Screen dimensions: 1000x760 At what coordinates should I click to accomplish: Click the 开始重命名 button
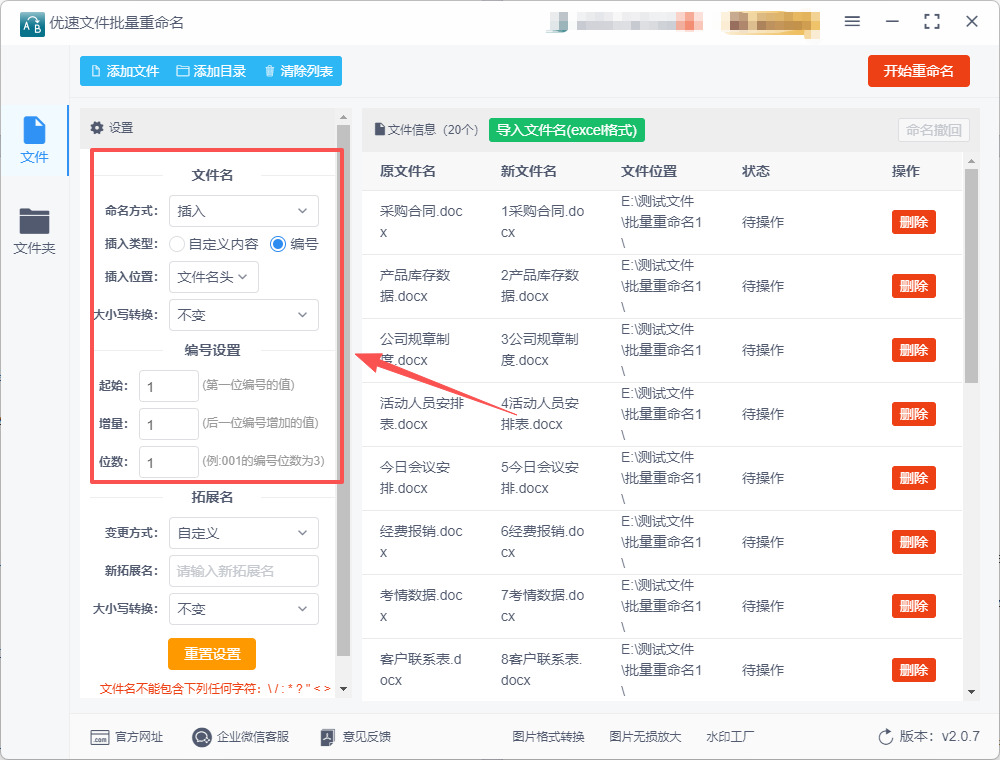[x=918, y=71]
